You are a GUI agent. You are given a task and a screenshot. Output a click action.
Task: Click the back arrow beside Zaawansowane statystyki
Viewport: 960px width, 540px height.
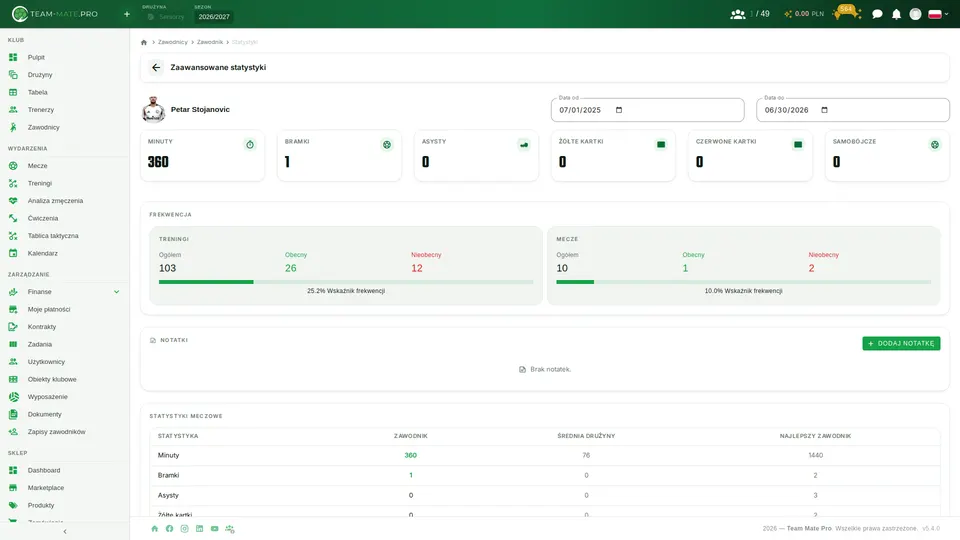click(156, 67)
